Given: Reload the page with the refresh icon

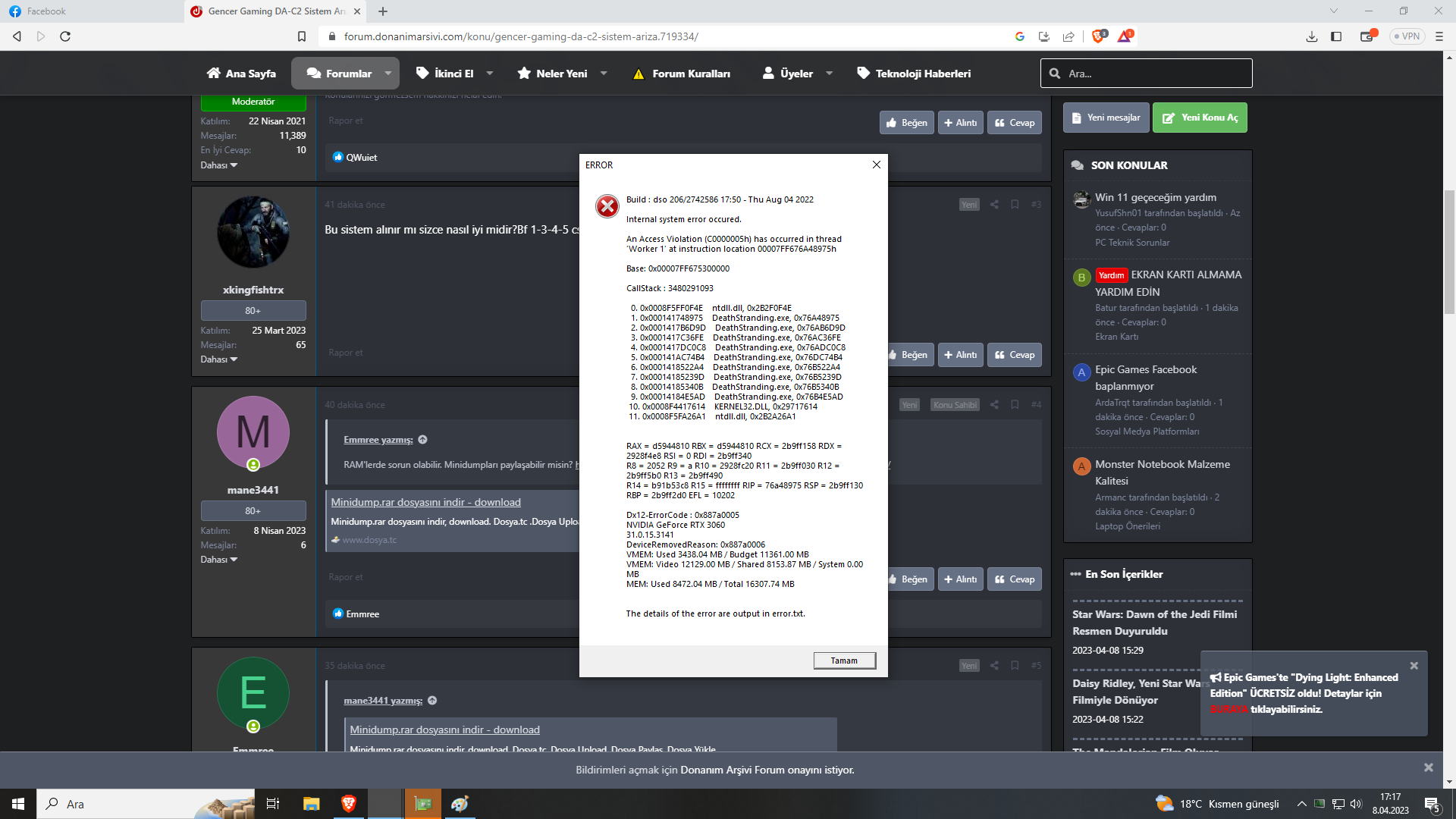Looking at the screenshot, I should click(x=65, y=36).
